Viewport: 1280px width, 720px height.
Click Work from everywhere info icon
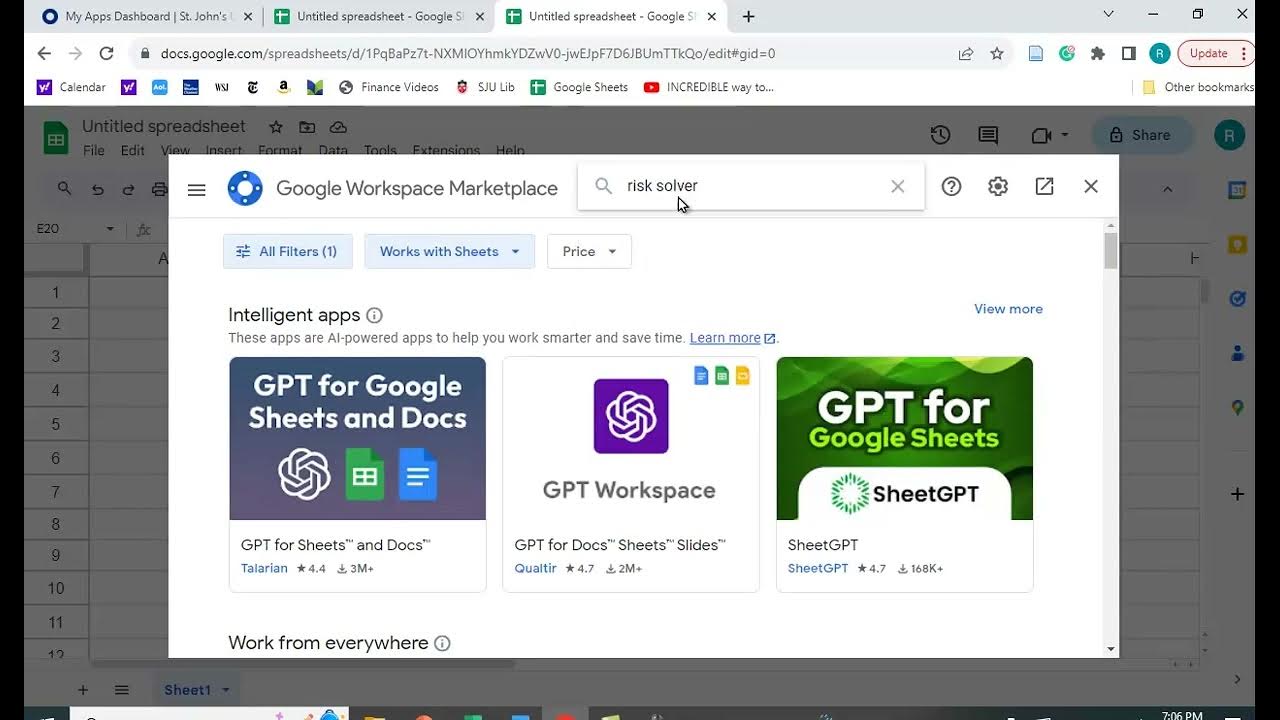point(442,643)
